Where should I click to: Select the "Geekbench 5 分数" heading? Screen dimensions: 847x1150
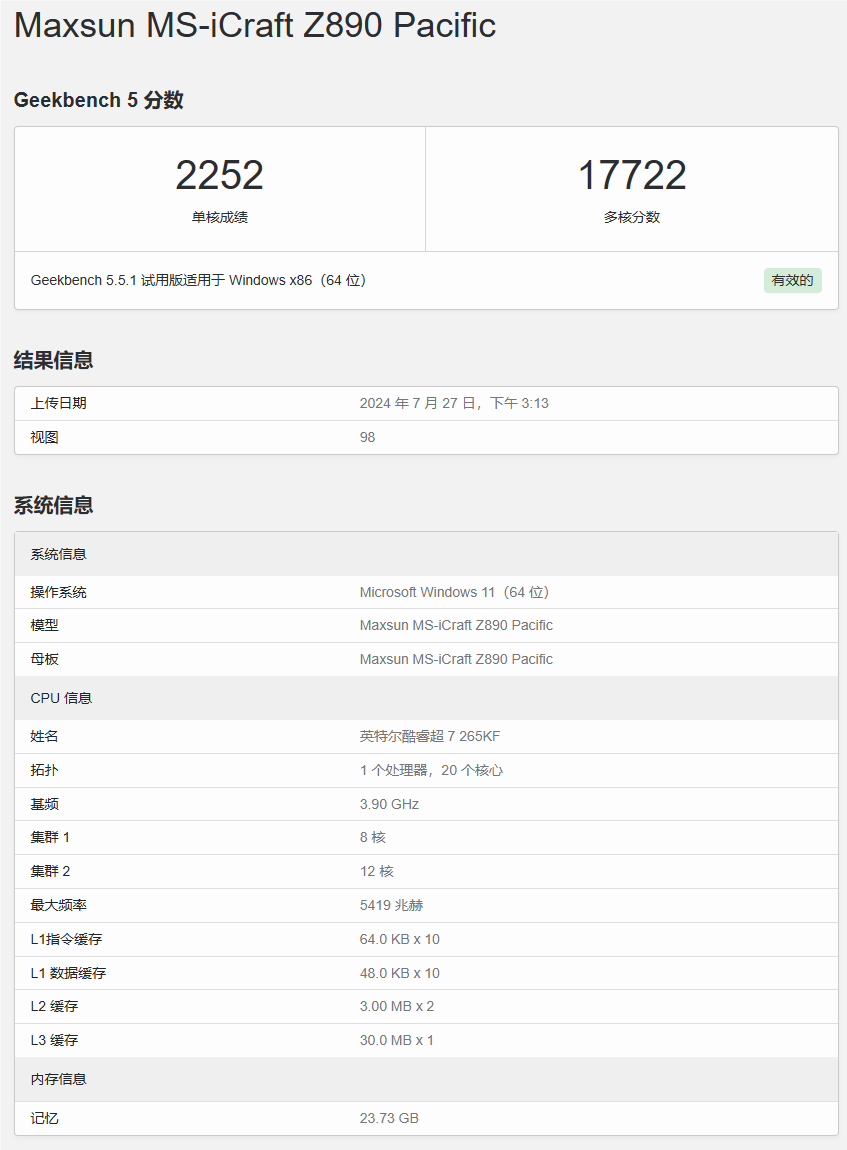[x=98, y=100]
